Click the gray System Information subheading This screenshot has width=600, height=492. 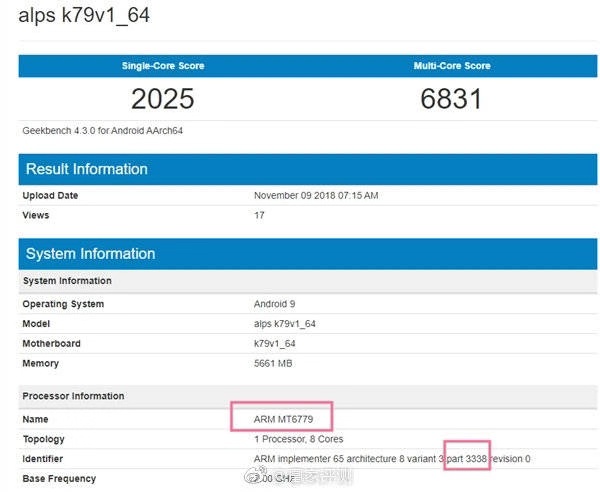[x=67, y=281]
